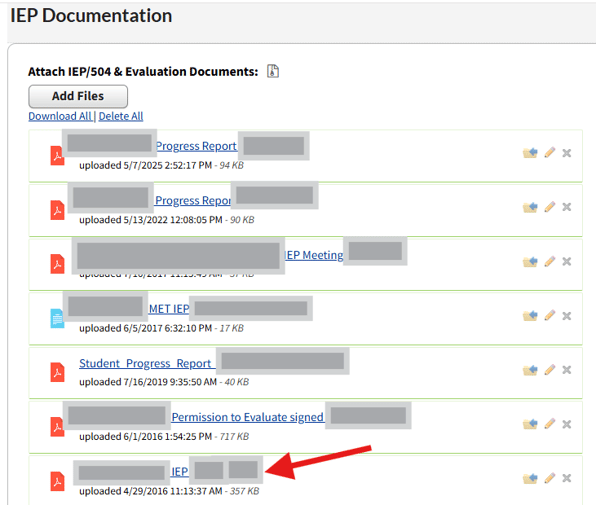This screenshot has width=596, height=505.
Task: Click PDF icon of Student_Progress_Report file
Action: (x=57, y=372)
